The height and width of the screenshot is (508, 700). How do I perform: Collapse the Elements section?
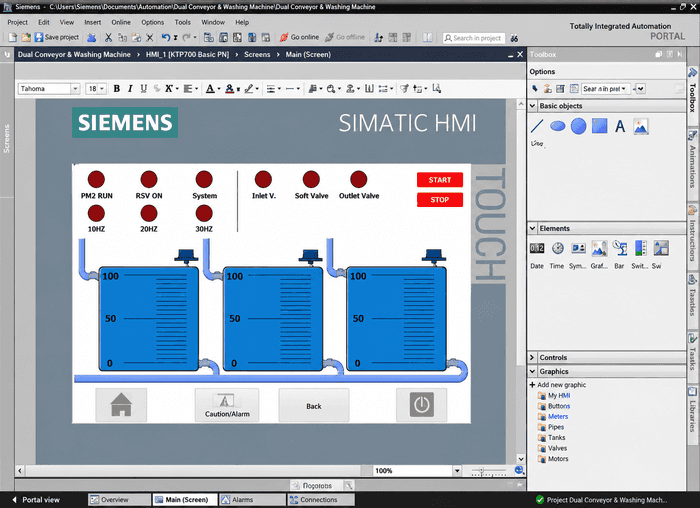[x=532, y=228]
